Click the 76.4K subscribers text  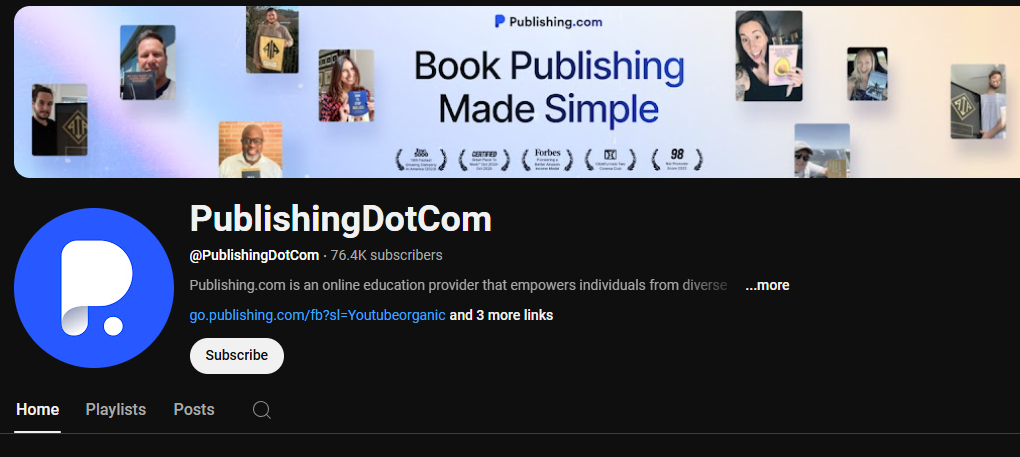pos(386,255)
